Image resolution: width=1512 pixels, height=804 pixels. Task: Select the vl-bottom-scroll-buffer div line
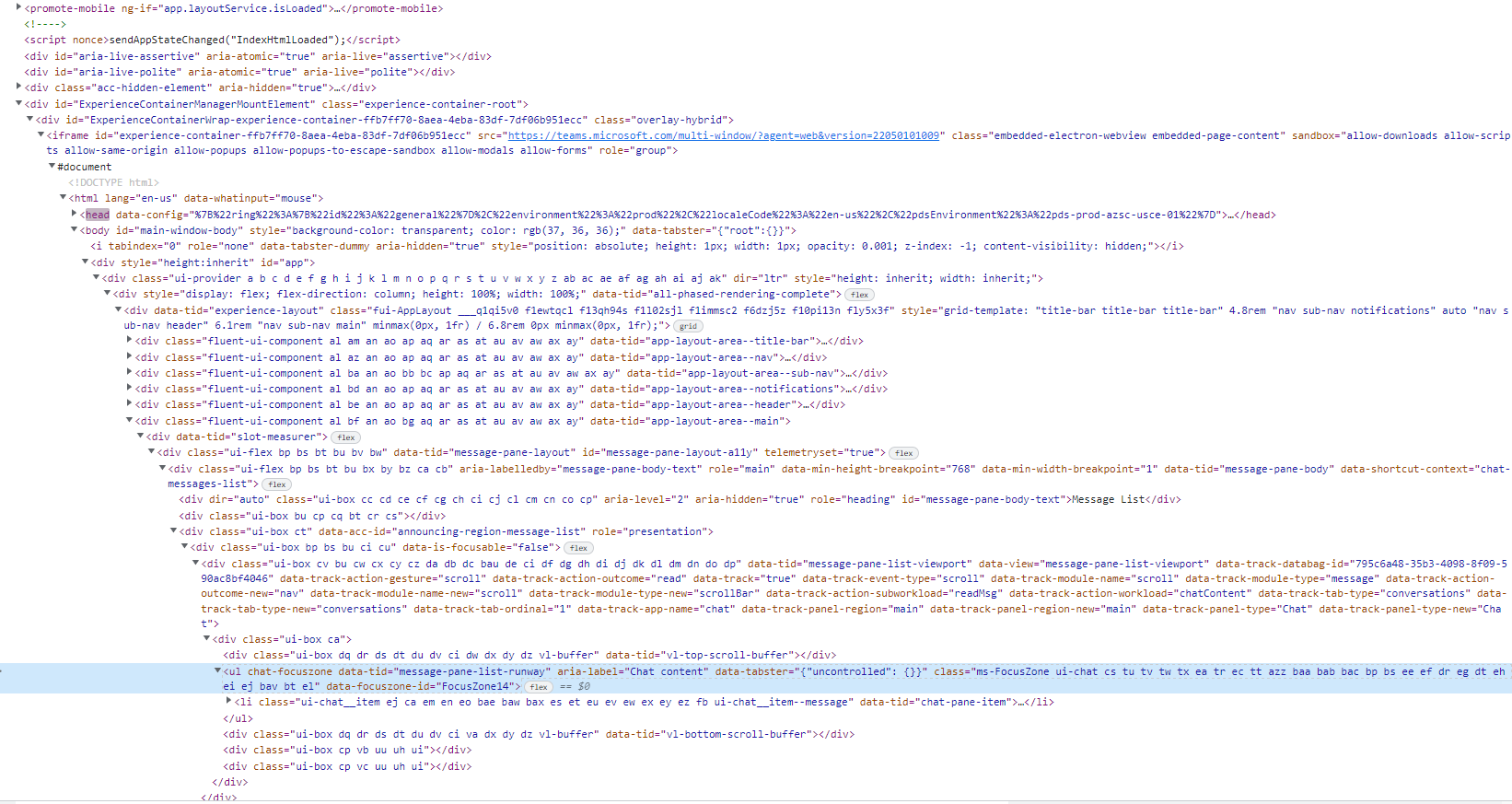(539, 734)
